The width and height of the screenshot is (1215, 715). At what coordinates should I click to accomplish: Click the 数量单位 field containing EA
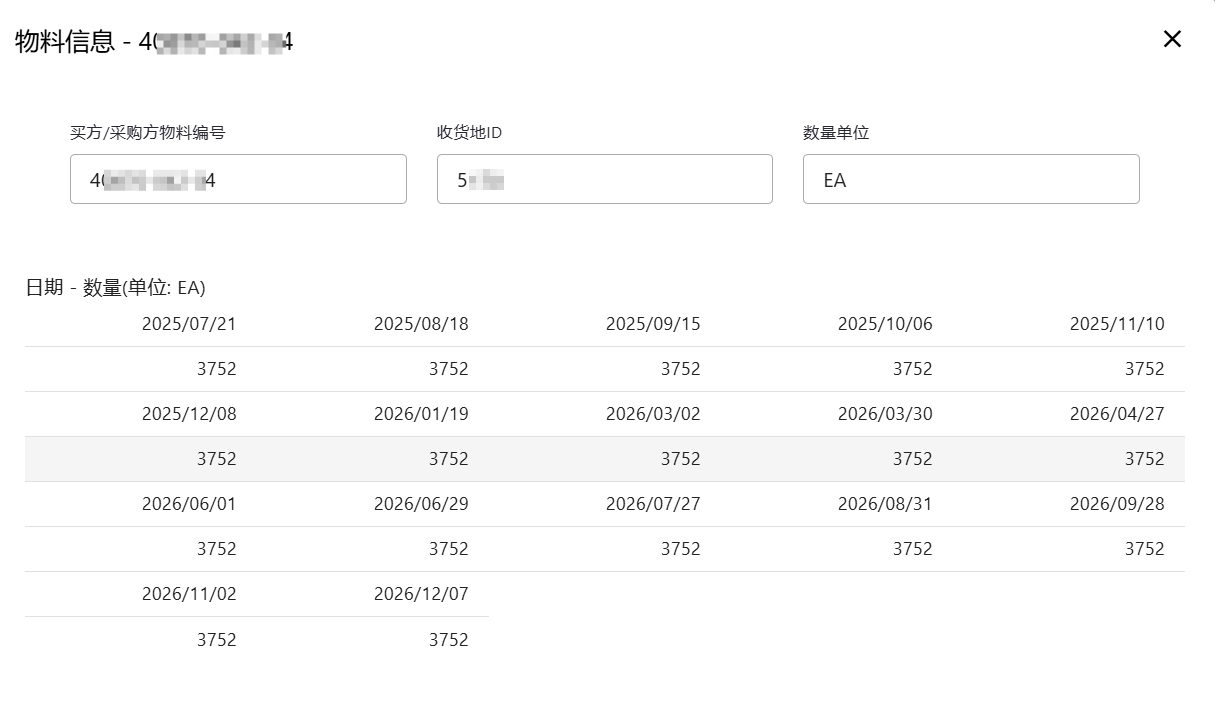point(970,180)
